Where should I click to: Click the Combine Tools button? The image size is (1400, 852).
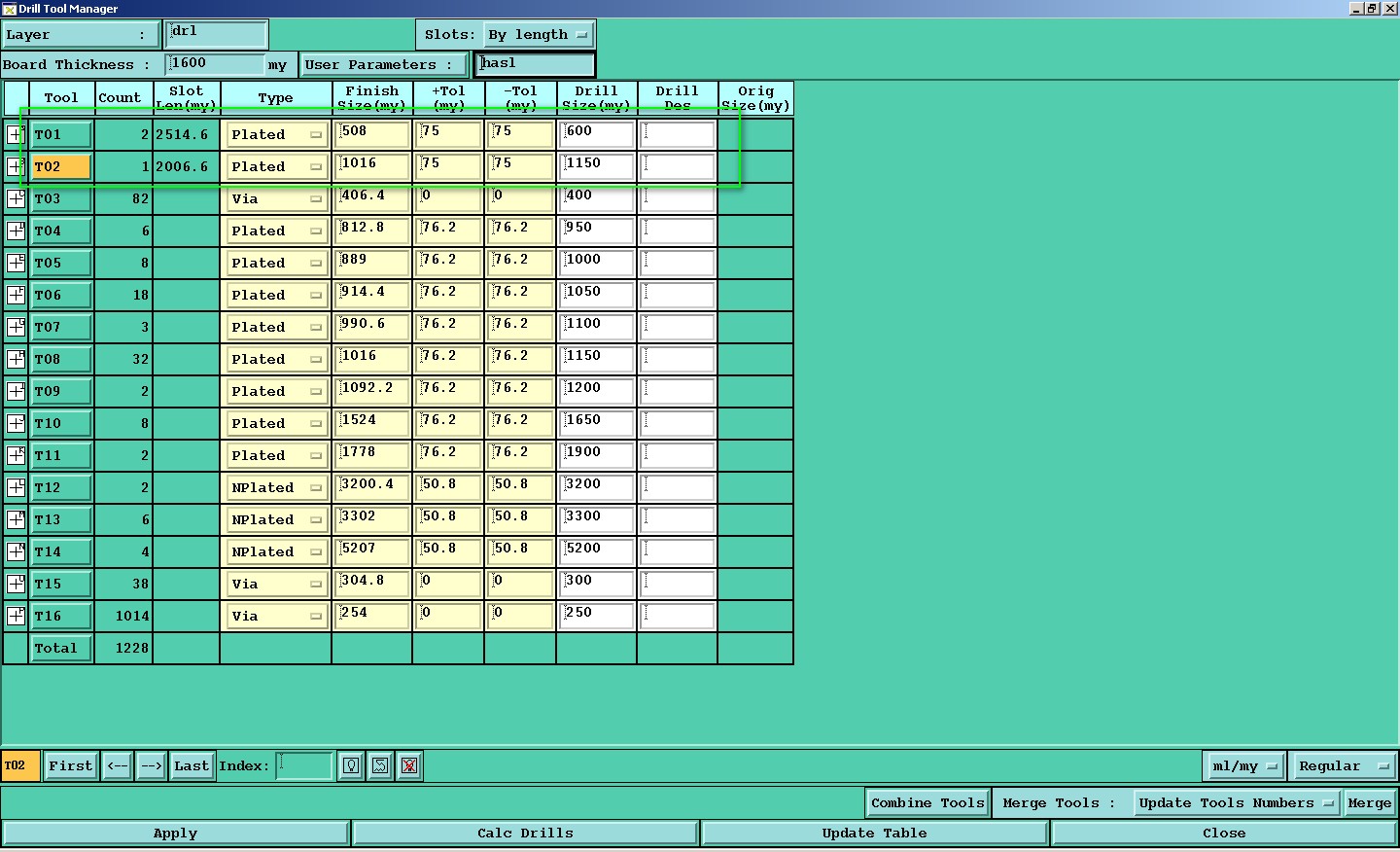point(927,802)
